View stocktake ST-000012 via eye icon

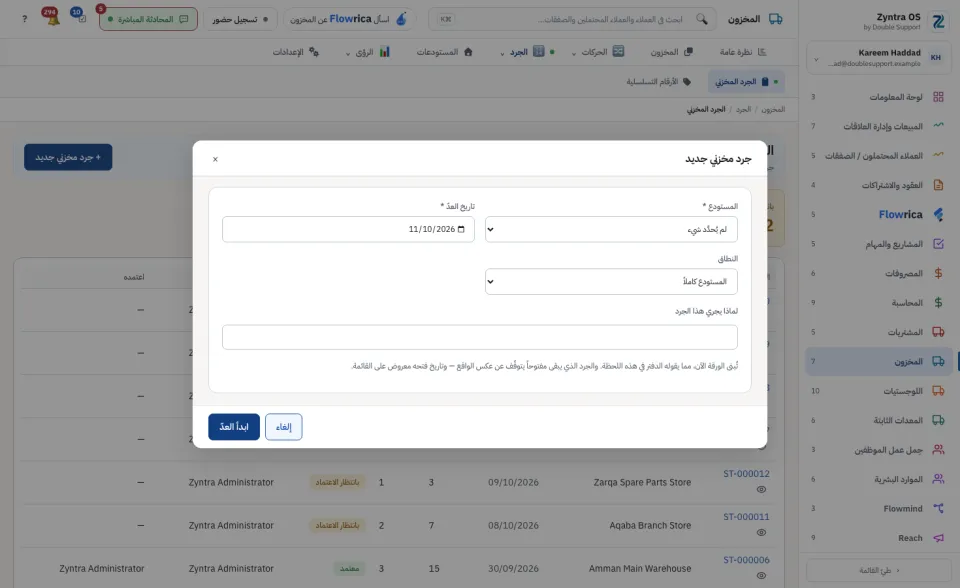coord(761,489)
